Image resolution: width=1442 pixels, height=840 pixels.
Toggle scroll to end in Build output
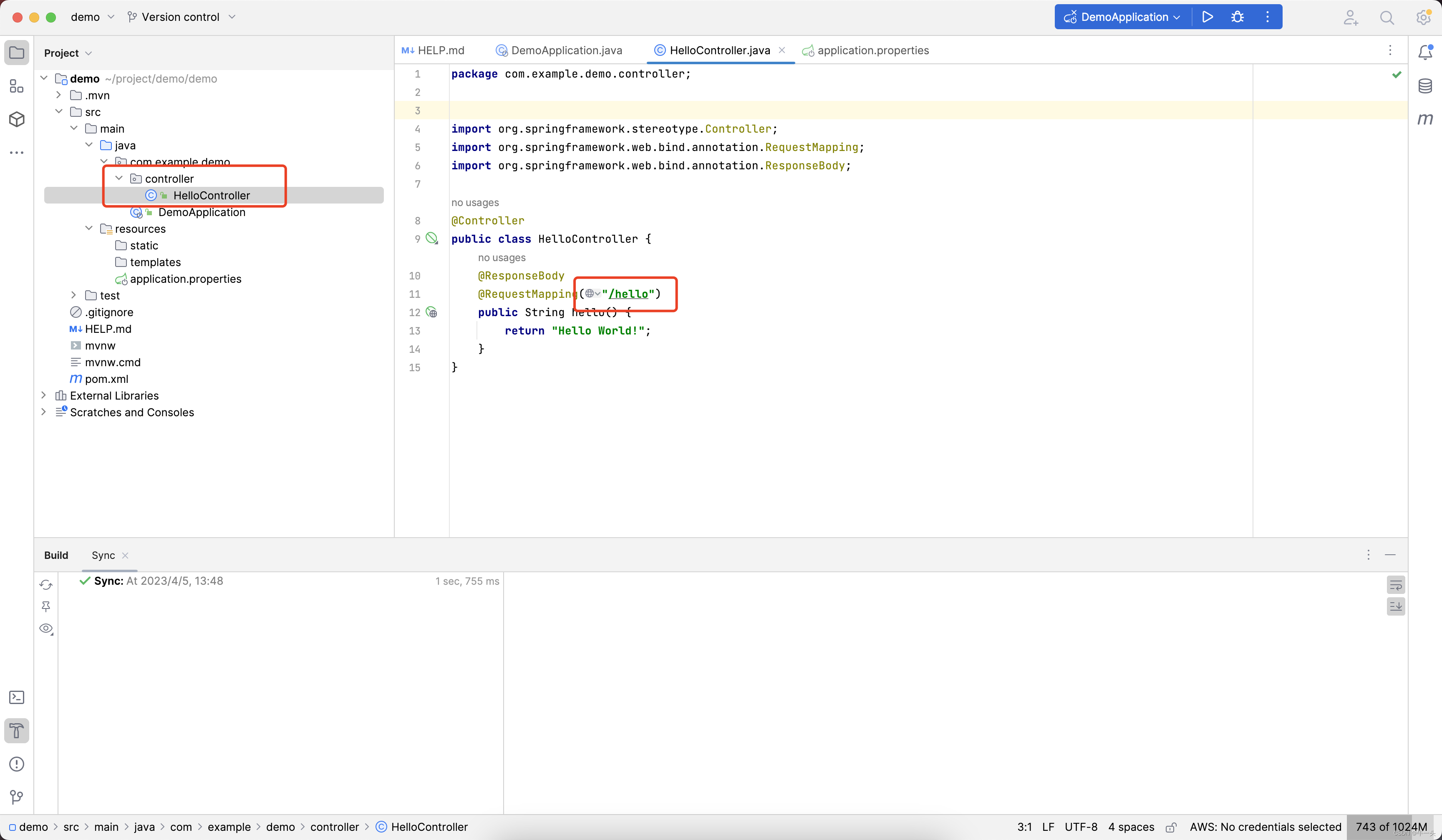click(1396, 606)
